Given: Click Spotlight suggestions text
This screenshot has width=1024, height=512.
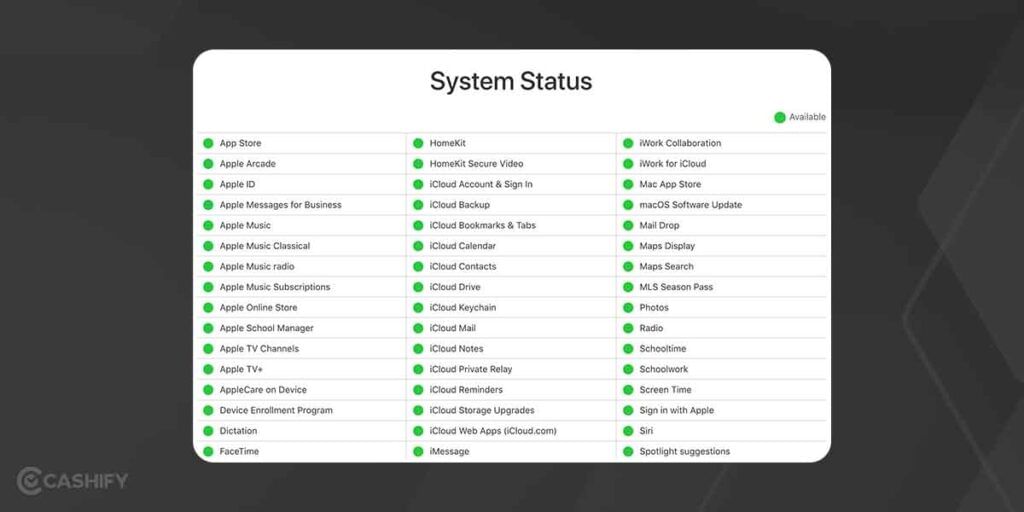Looking at the screenshot, I should (x=685, y=451).
